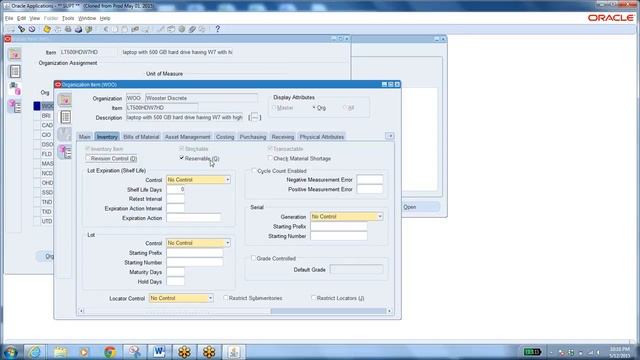Viewport: 640px width, 360px height.
Task: Open the Serial Generation dropdown
Action: 380,216
